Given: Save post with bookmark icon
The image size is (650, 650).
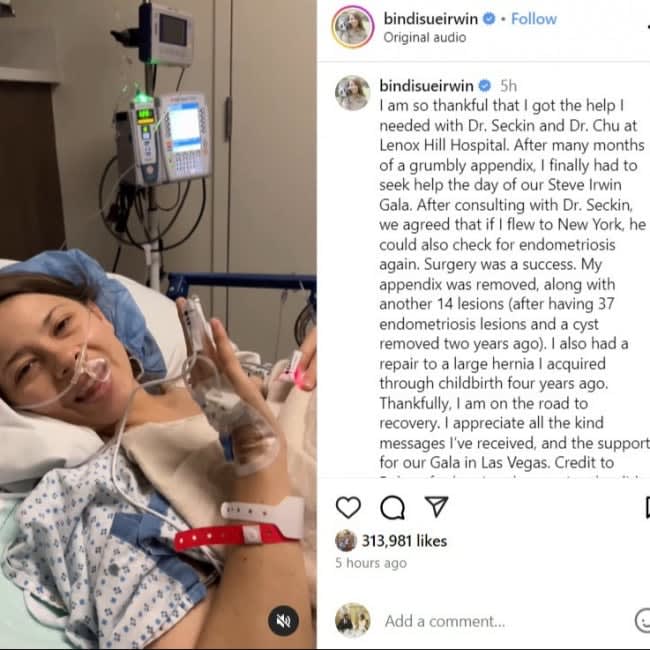Looking at the screenshot, I should click(647, 507).
